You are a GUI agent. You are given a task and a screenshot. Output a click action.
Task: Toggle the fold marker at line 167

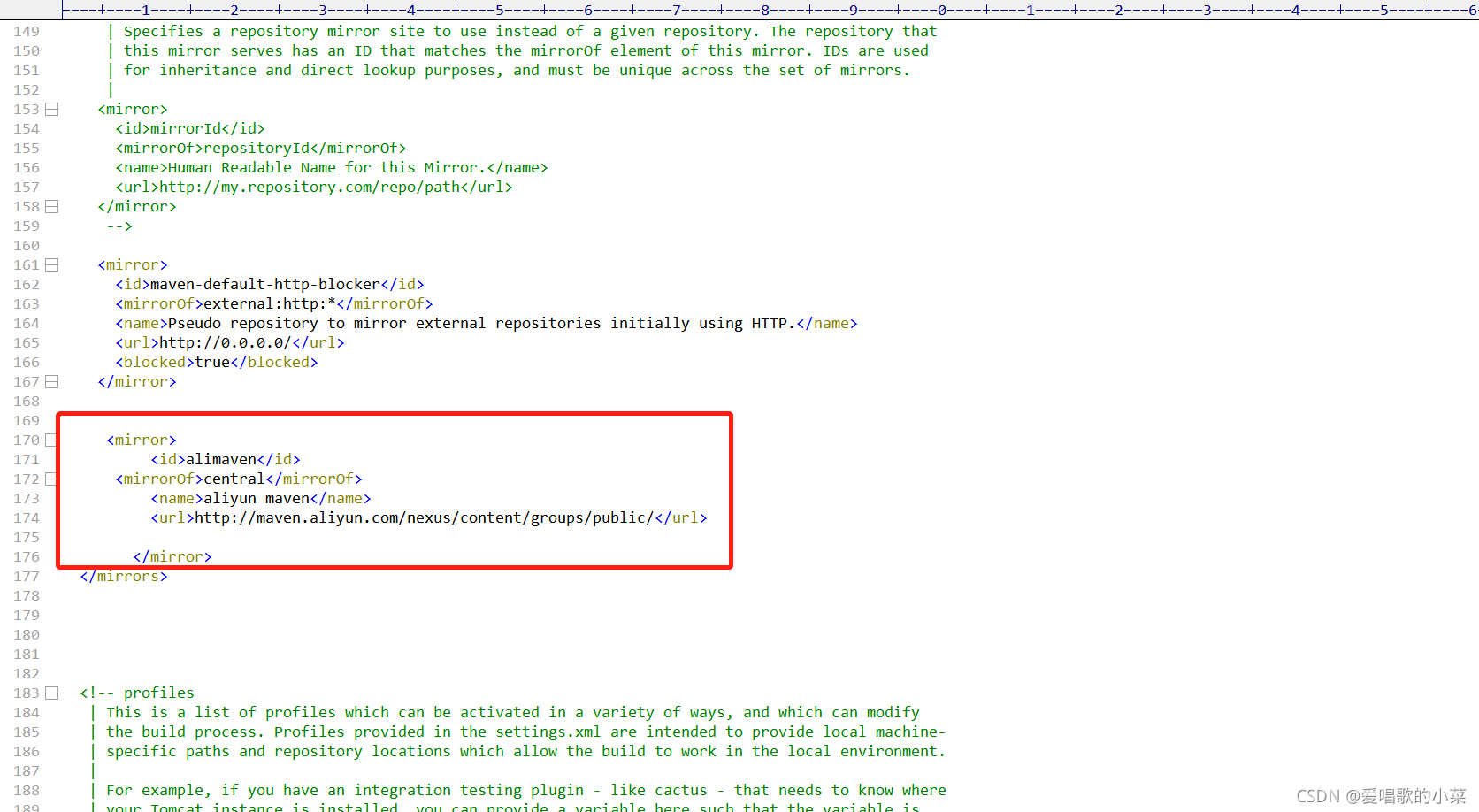[x=51, y=382]
